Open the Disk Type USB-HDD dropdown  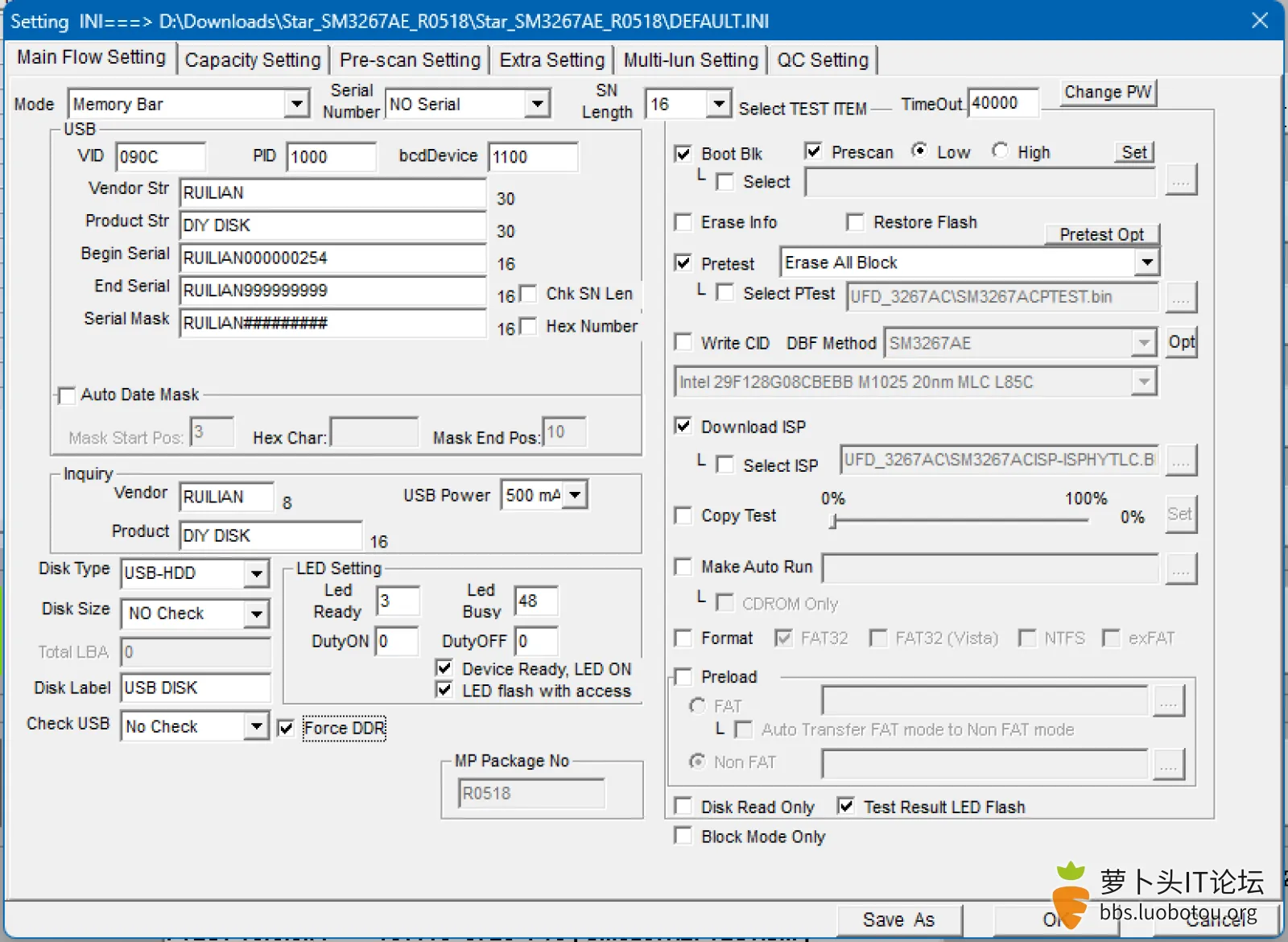256,573
